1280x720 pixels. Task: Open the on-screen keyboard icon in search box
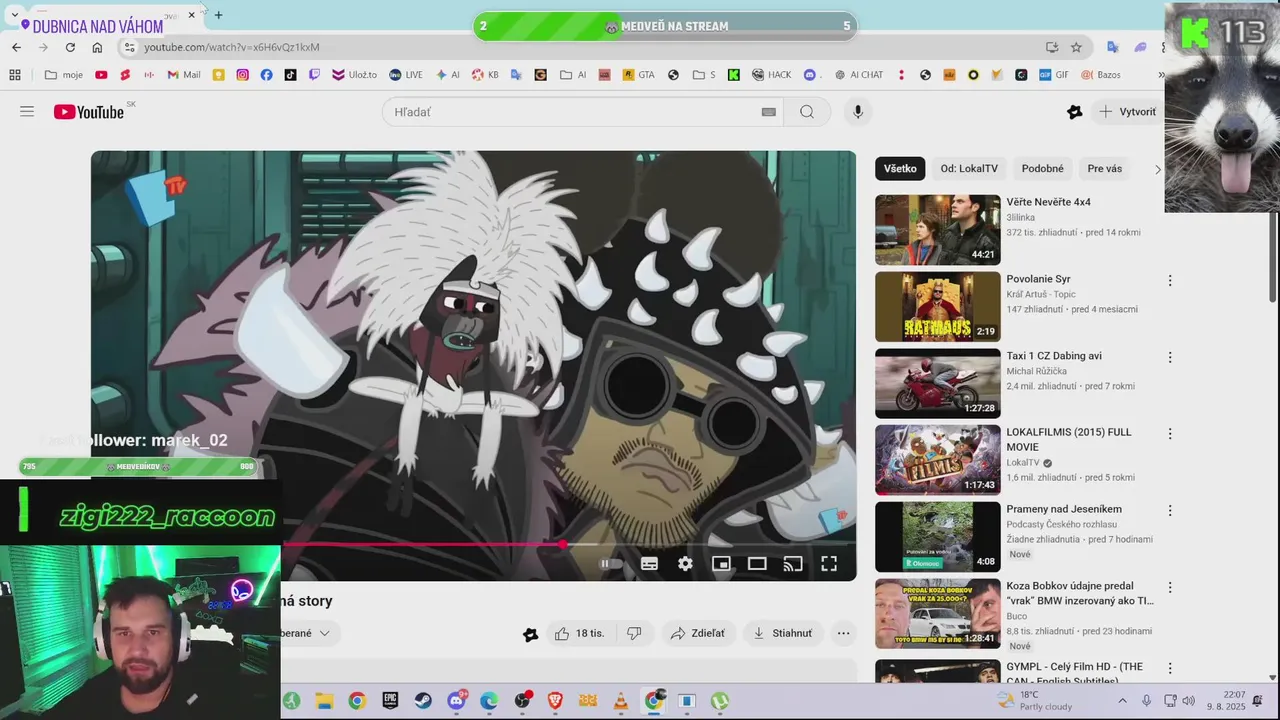click(768, 112)
